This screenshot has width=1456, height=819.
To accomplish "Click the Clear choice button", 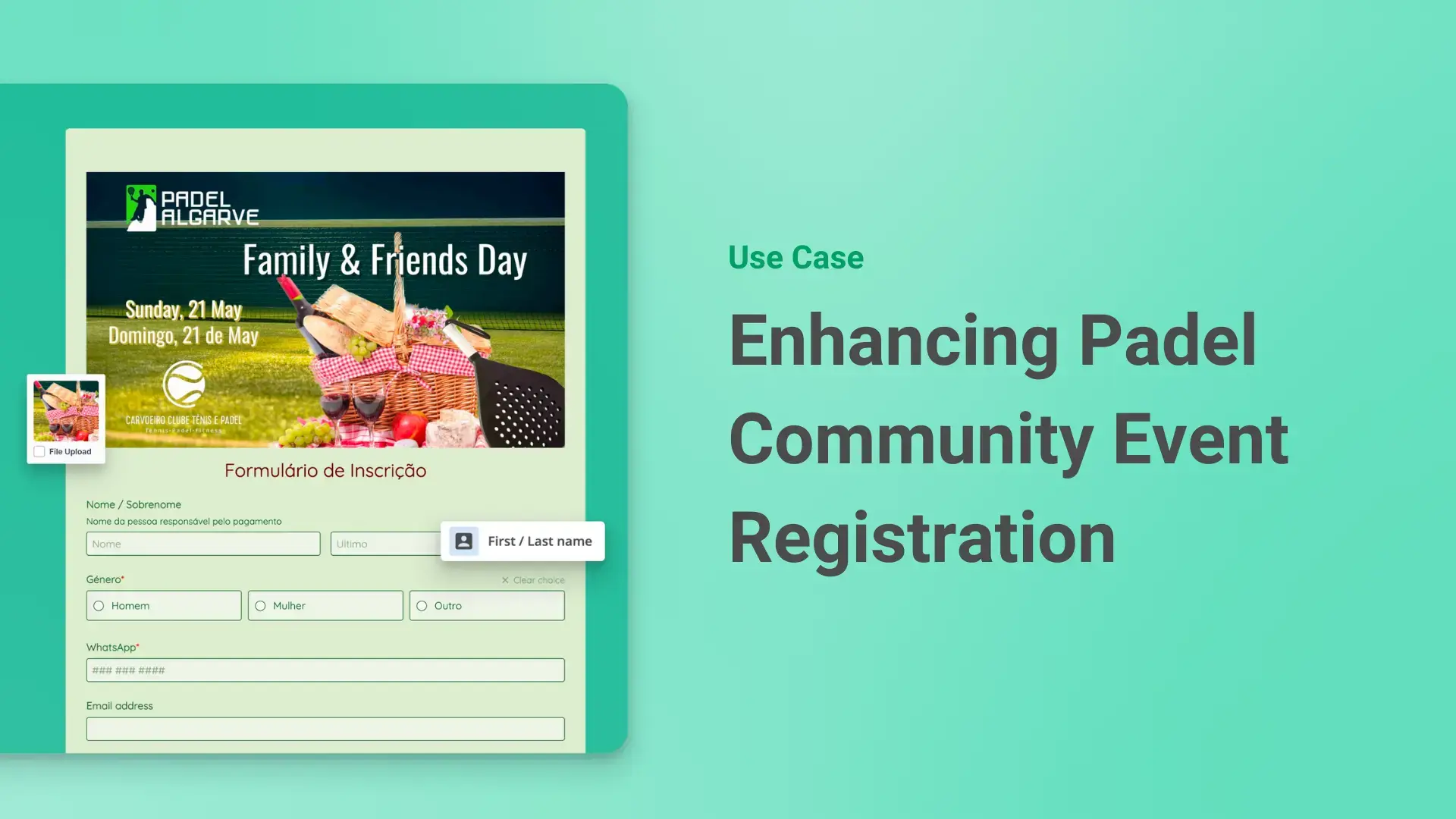I will pyautogui.click(x=533, y=579).
